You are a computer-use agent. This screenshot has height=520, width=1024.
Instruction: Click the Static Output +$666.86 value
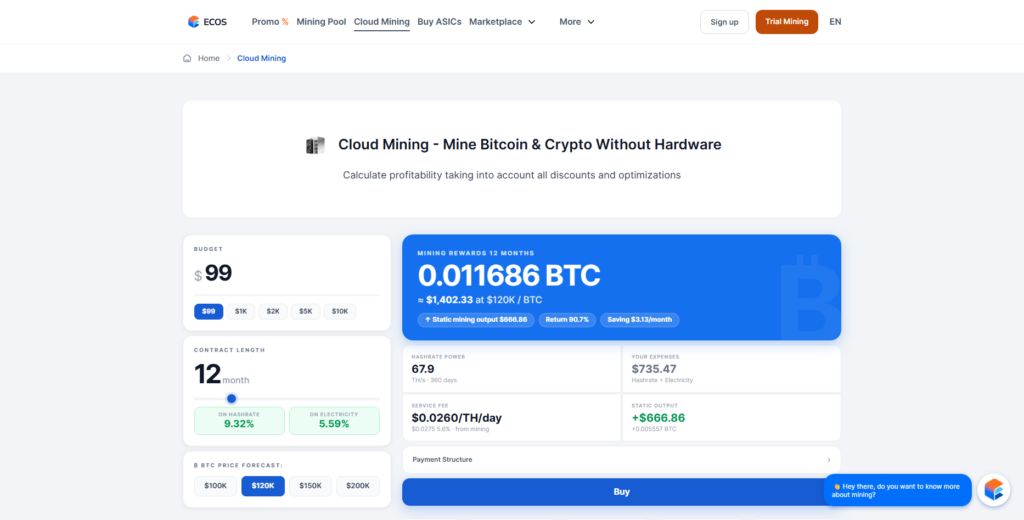click(x=658, y=417)
